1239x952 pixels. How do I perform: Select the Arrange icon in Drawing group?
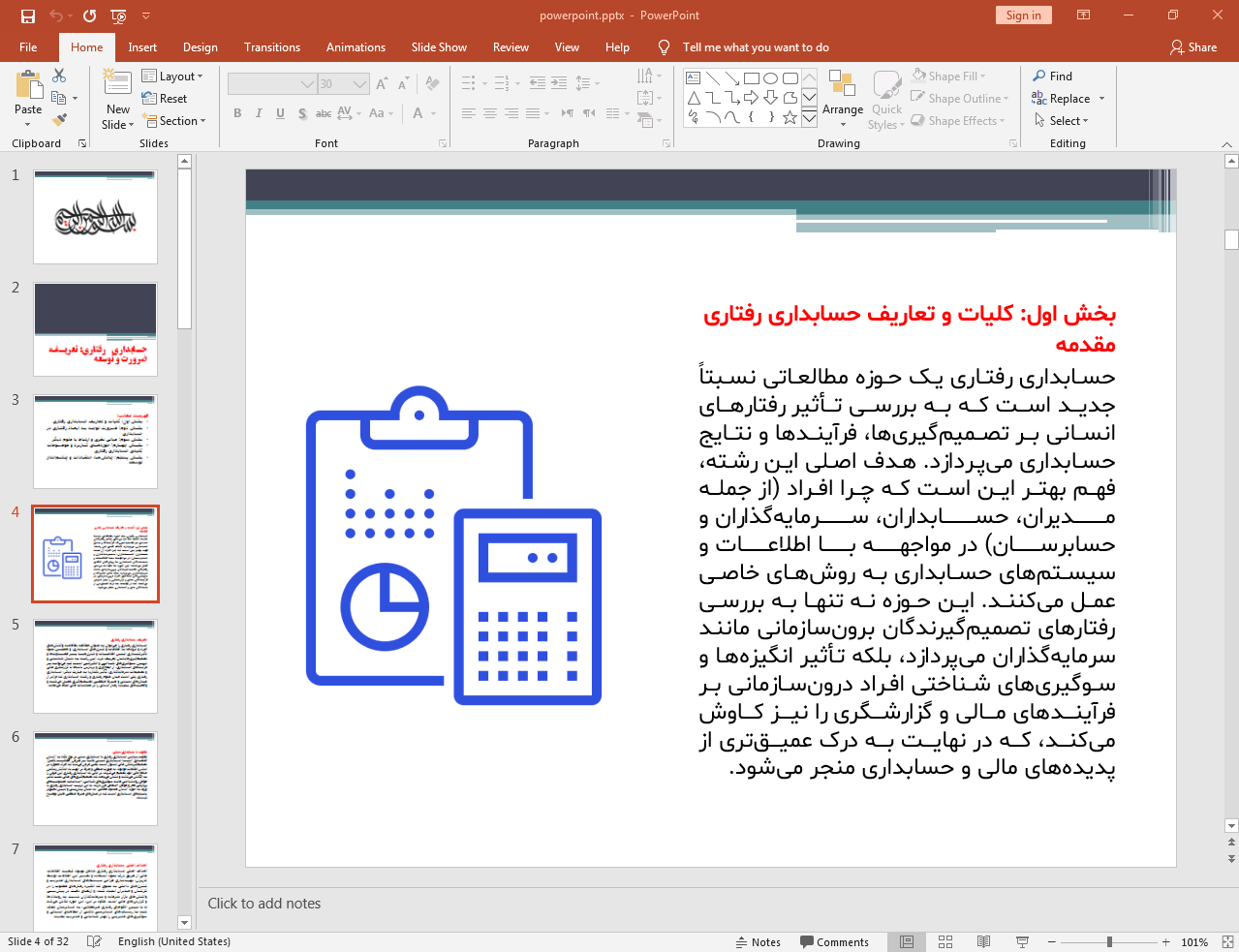coord(842,97)
